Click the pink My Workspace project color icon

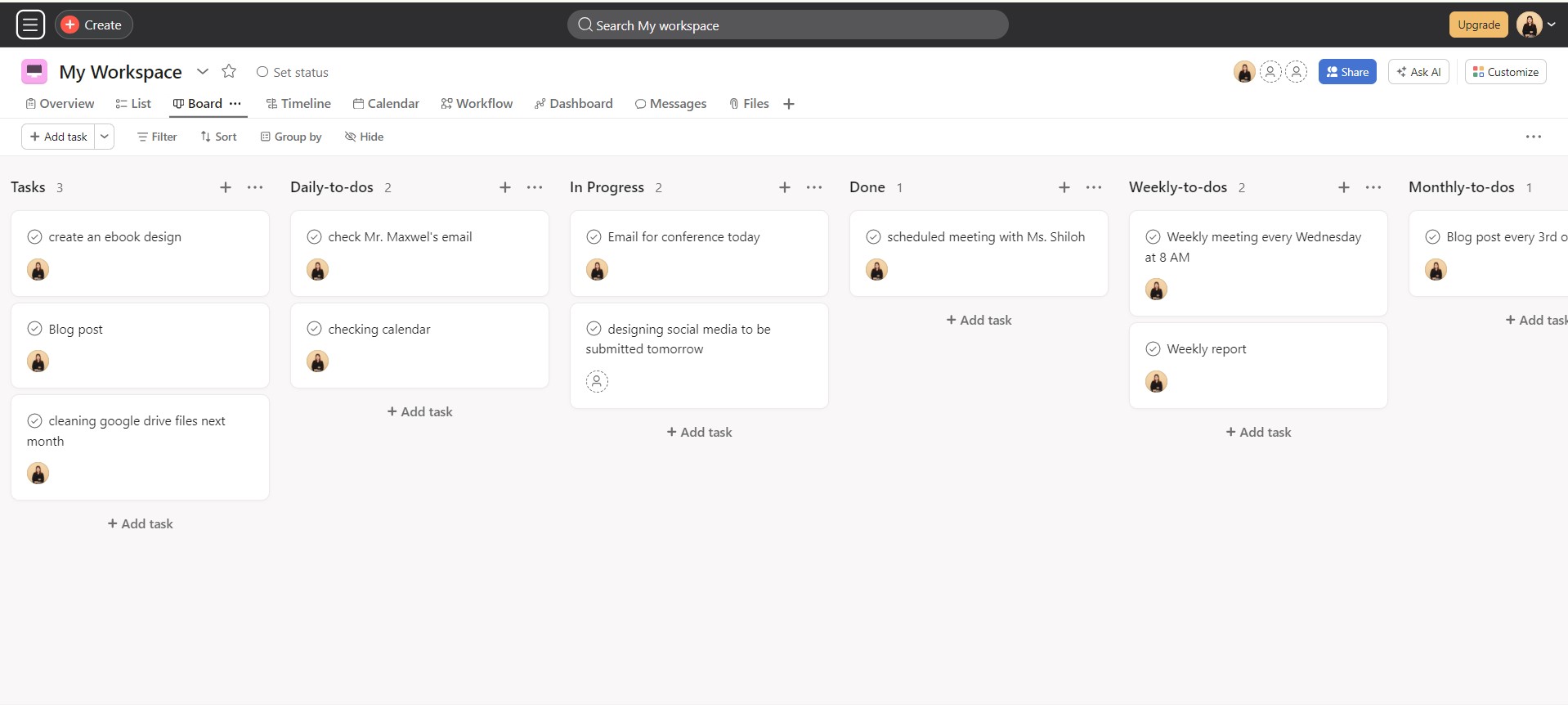click(x=34, y=72)
